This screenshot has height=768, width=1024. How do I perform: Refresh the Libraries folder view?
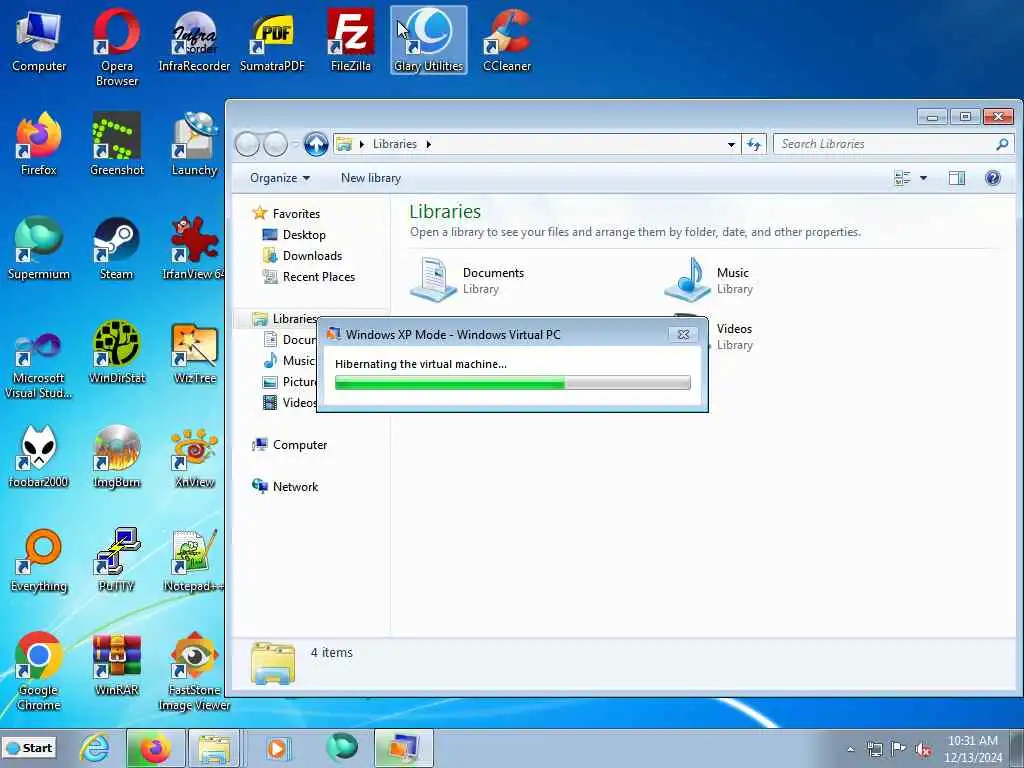tap(754, 144)
